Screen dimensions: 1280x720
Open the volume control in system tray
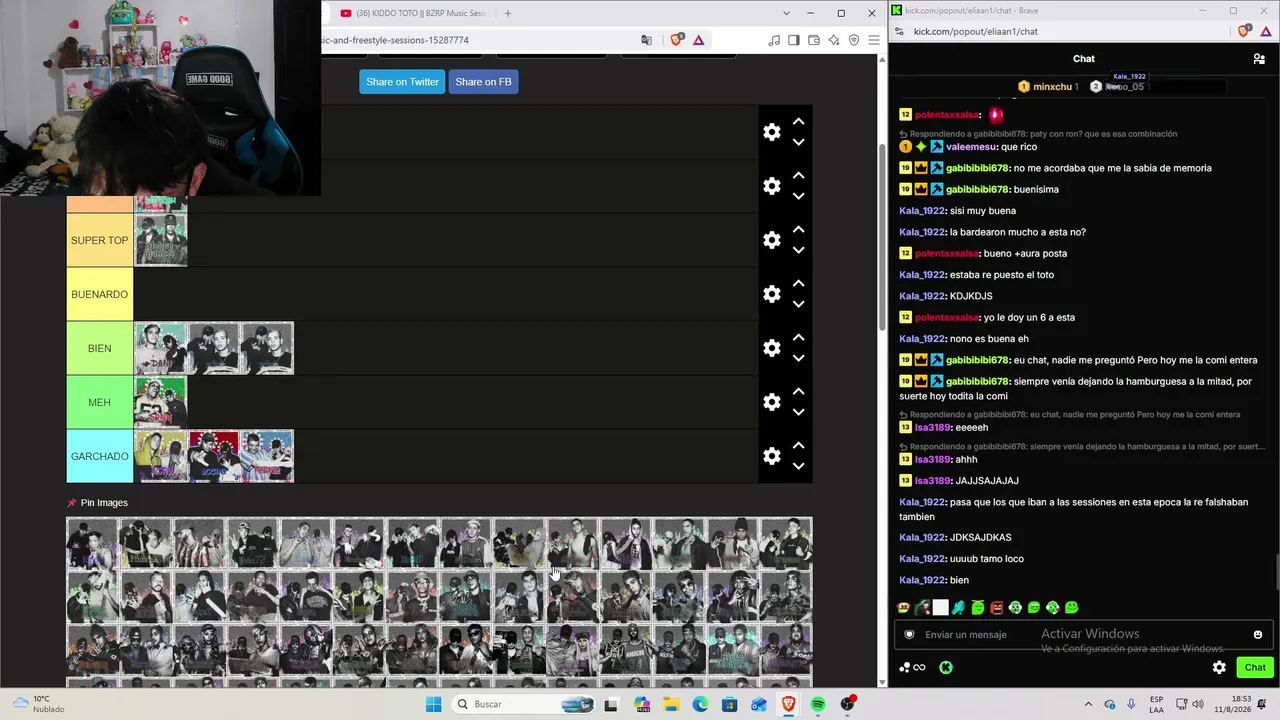tap(1199, 704)
